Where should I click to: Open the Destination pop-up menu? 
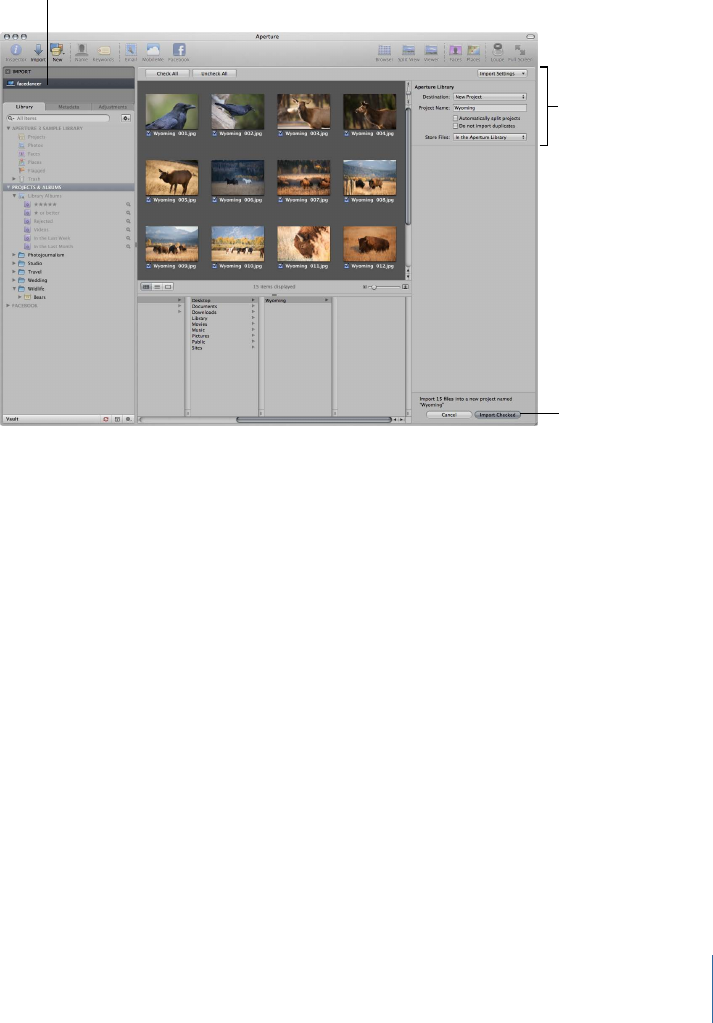pos(490,97)
